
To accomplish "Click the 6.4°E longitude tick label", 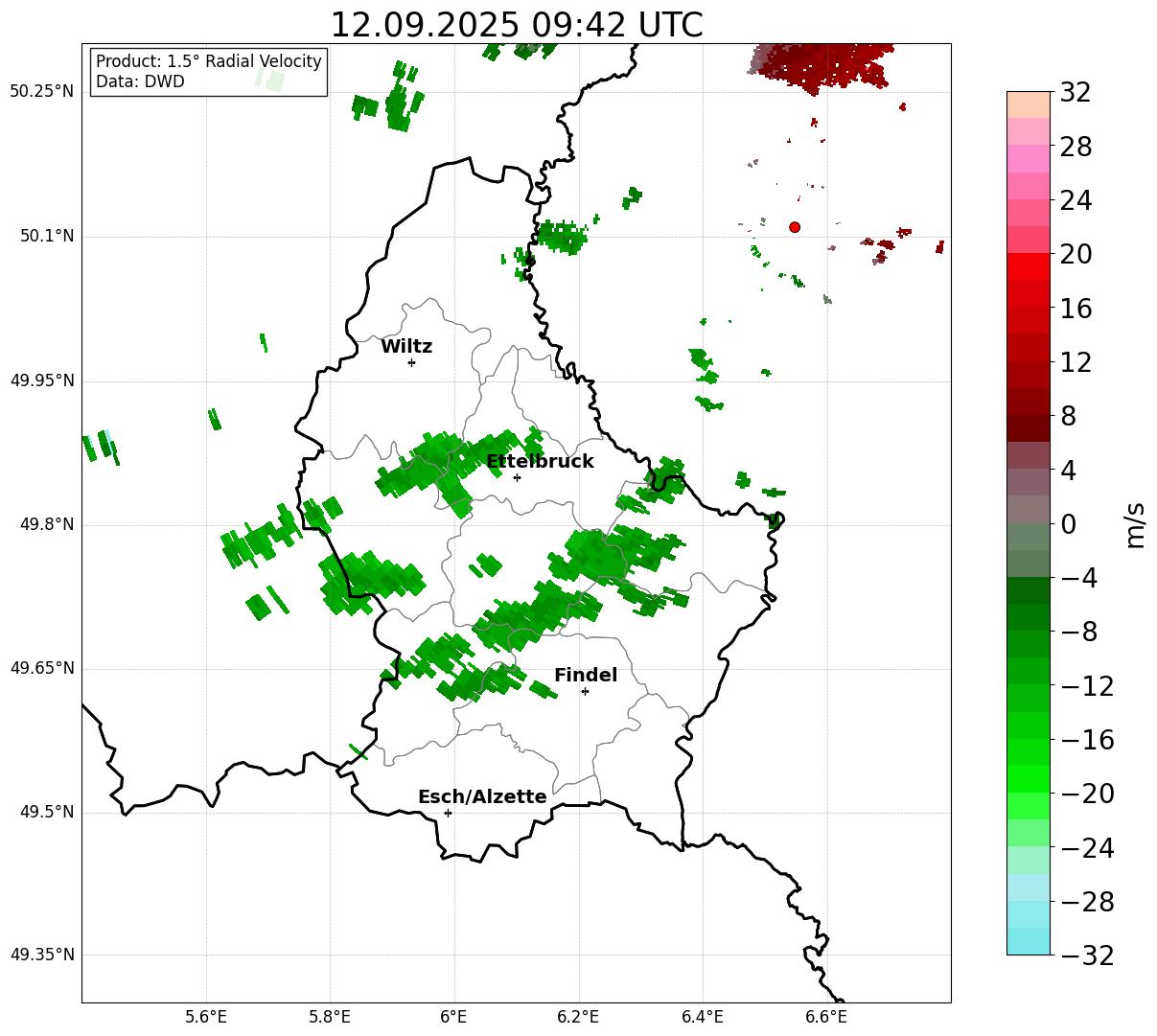I will click(x=703, y=1017).
